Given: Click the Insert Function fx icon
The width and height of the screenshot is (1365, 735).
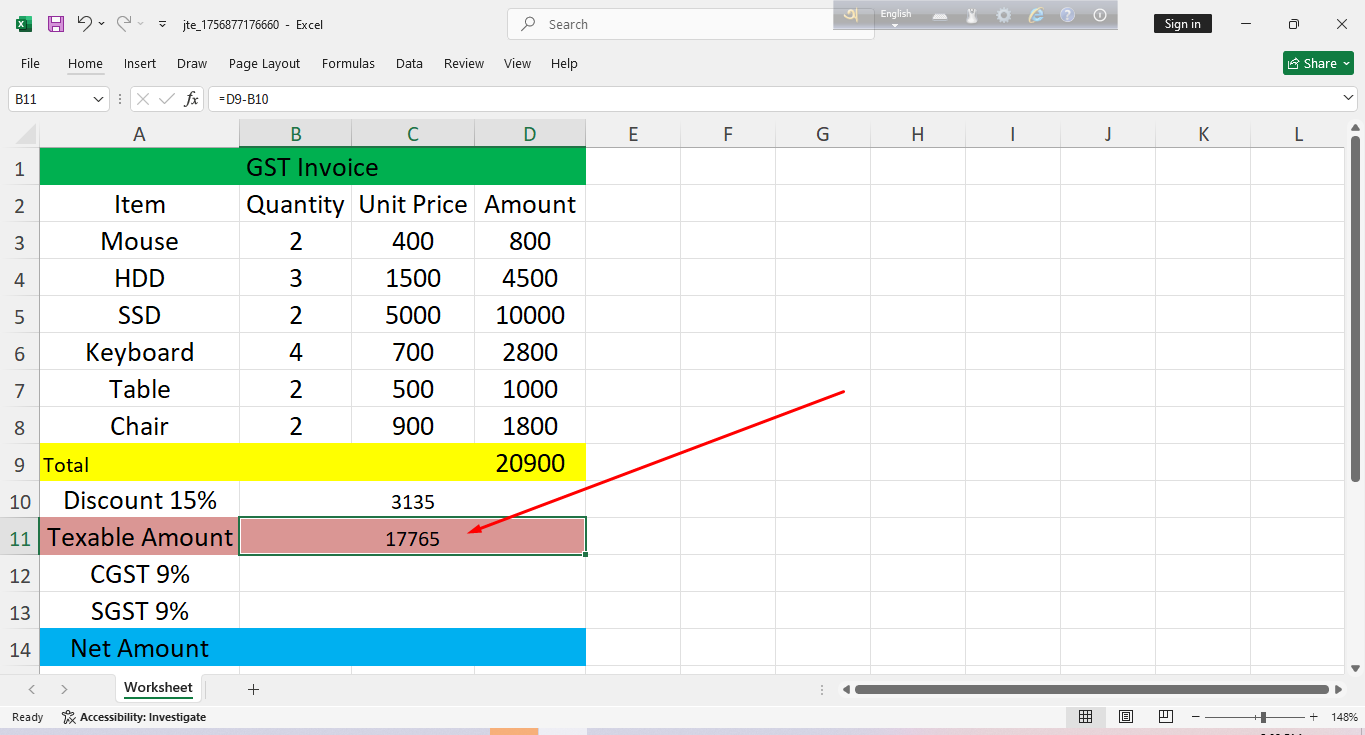Looking at the screenshot, I should [x=191, y=99].
